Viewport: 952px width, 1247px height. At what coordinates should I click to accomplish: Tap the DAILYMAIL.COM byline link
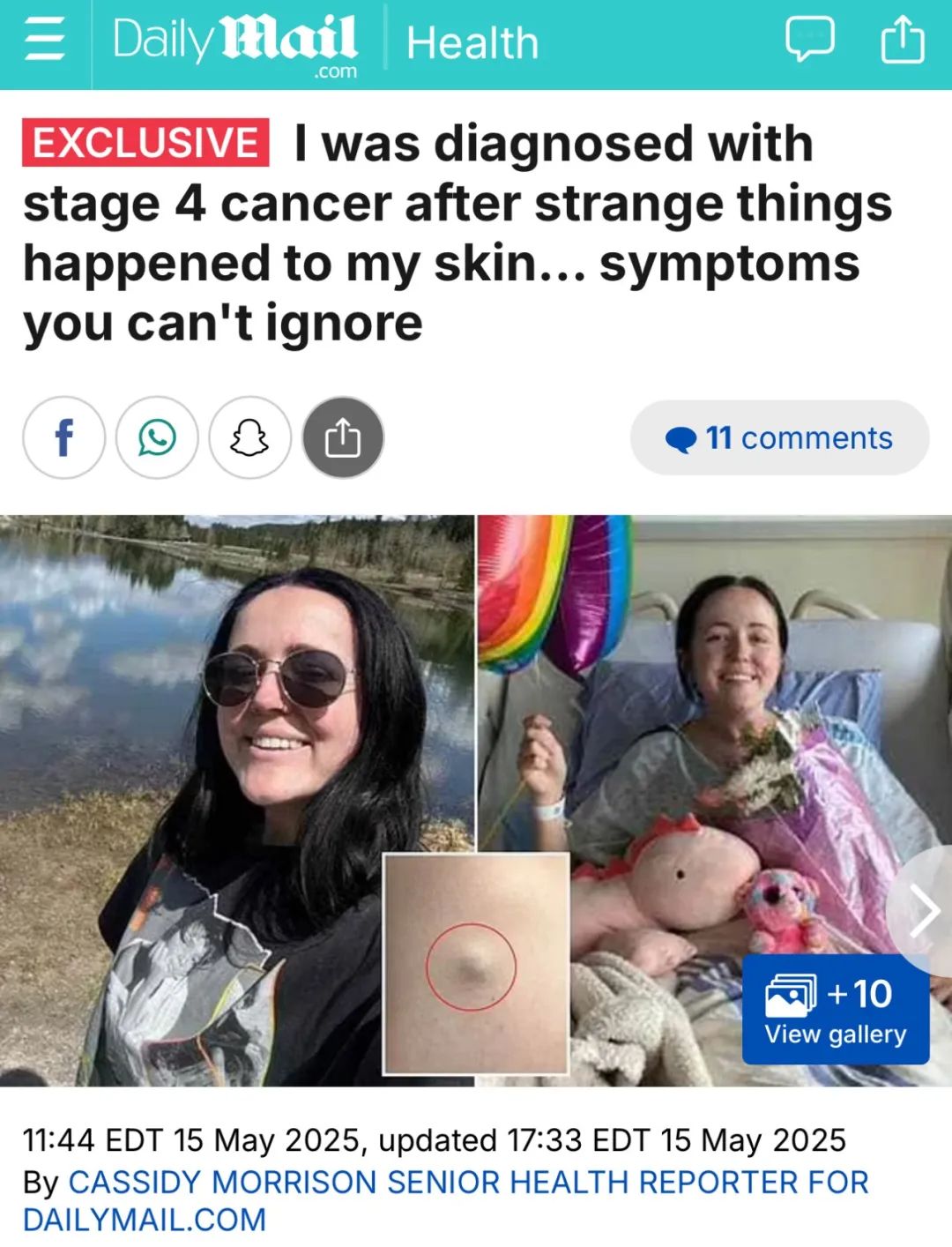[x=145, y=1220]
